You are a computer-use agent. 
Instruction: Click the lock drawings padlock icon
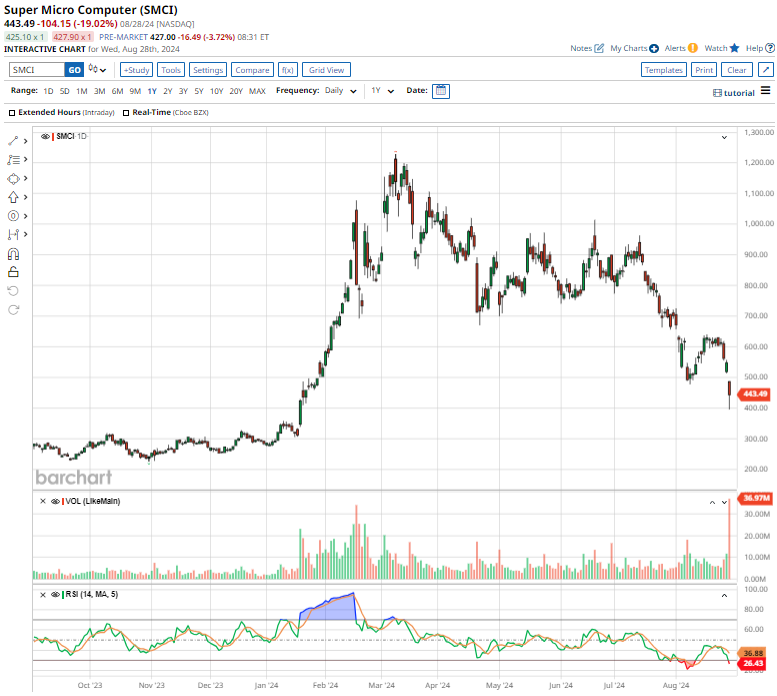[x=13, y=271]
